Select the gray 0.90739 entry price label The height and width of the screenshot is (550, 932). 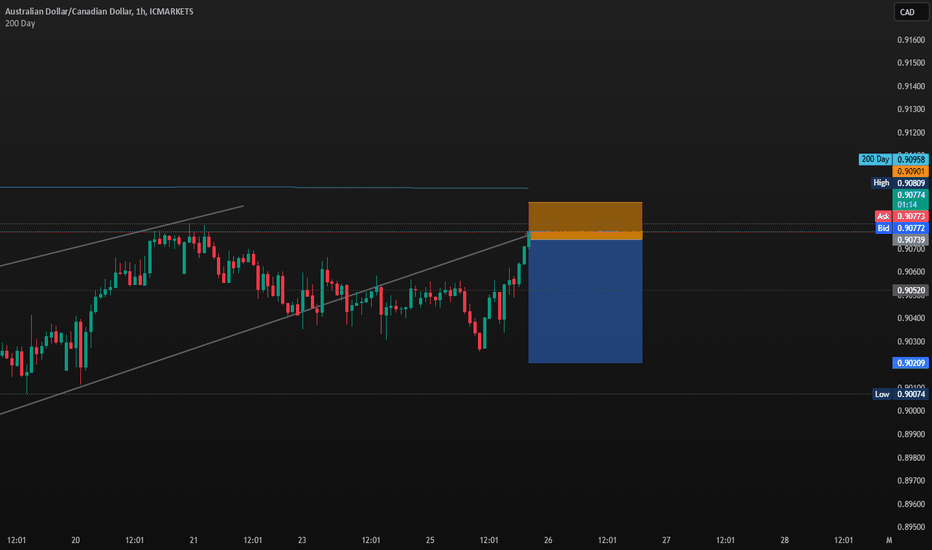pyautogui.click(x=911, y=240)
